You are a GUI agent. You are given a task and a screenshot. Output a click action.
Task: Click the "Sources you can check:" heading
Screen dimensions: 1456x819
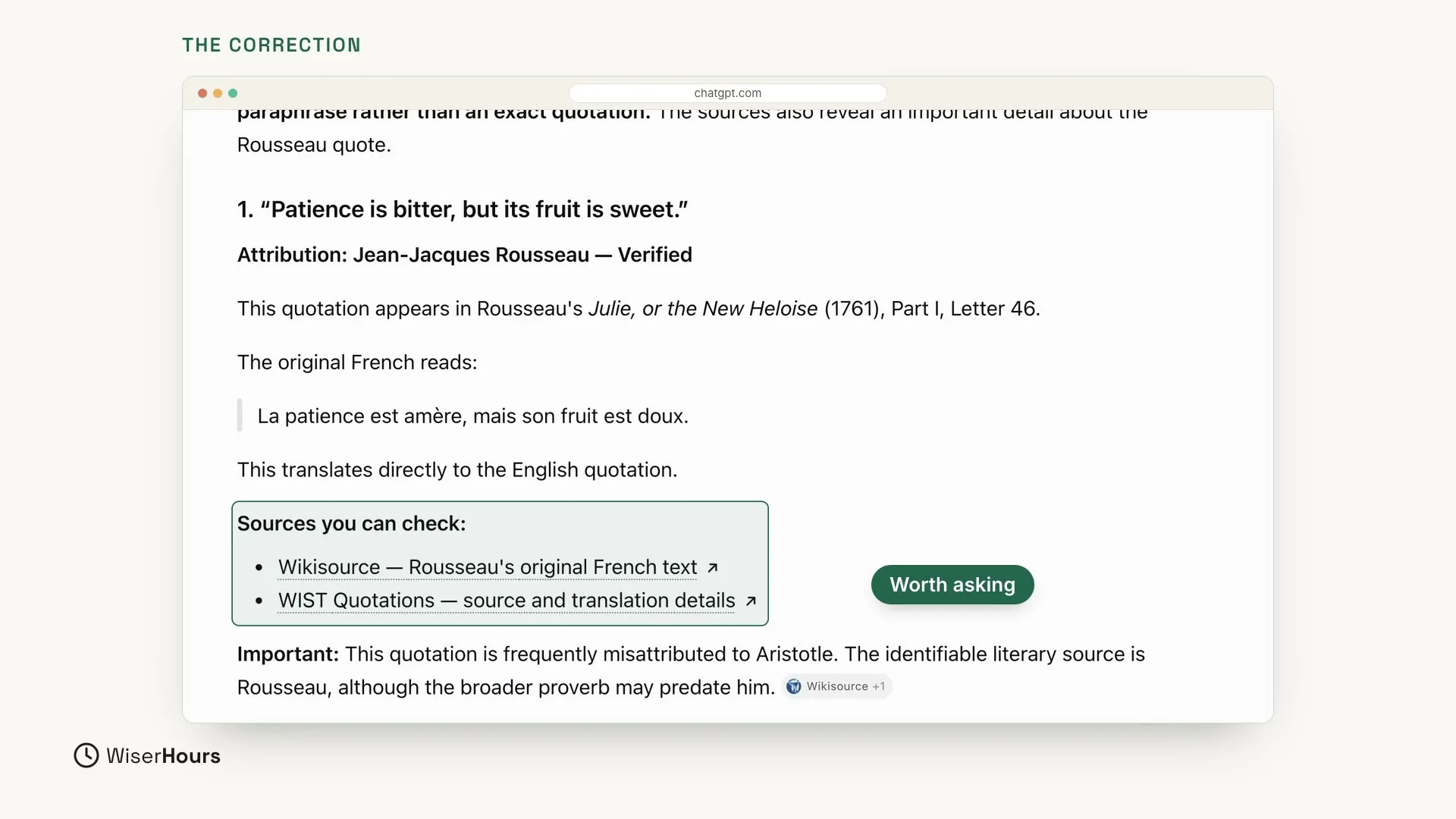click(x=352, y=524)
